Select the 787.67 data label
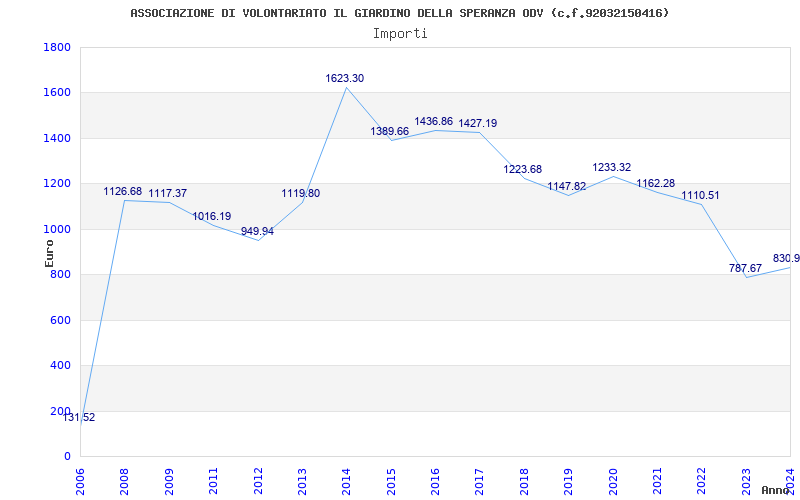This screenshot has width=800, height=500. pos(745,268)
